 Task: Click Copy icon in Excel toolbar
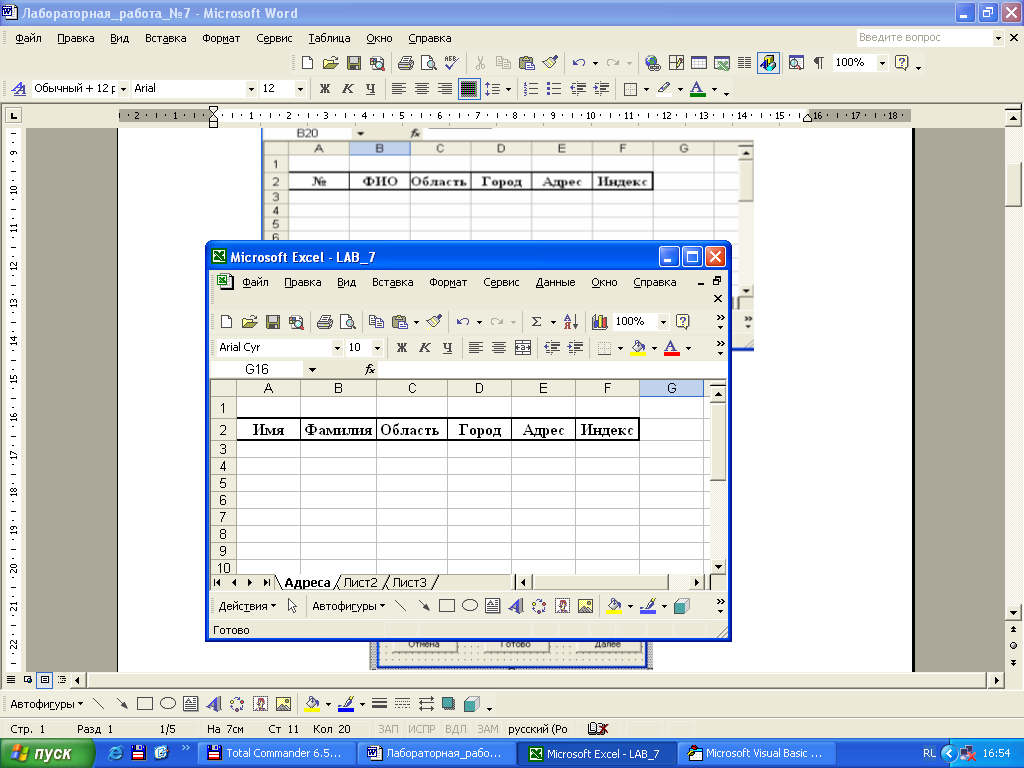(x=376, y=321)
